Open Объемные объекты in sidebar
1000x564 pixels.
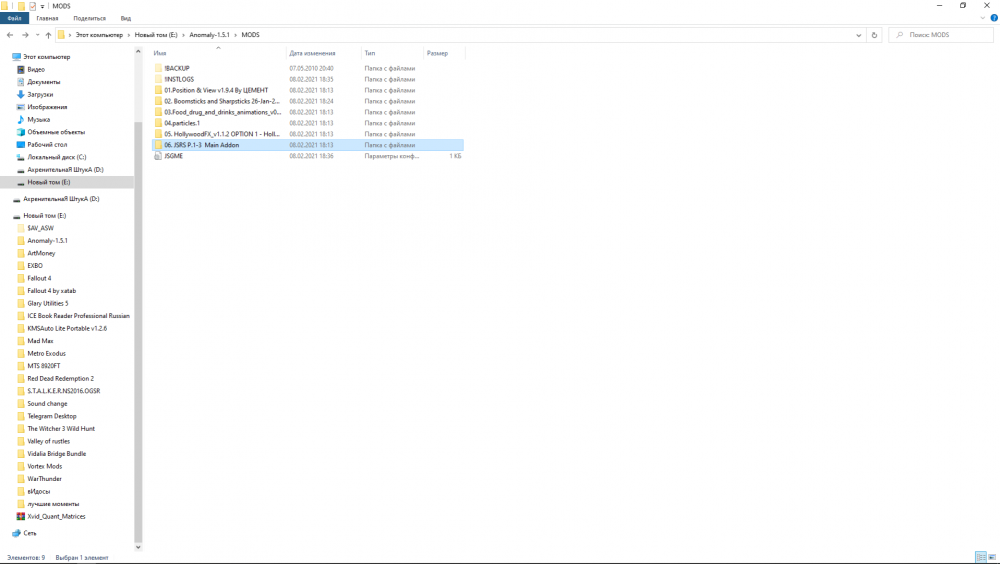pos(55,132)
